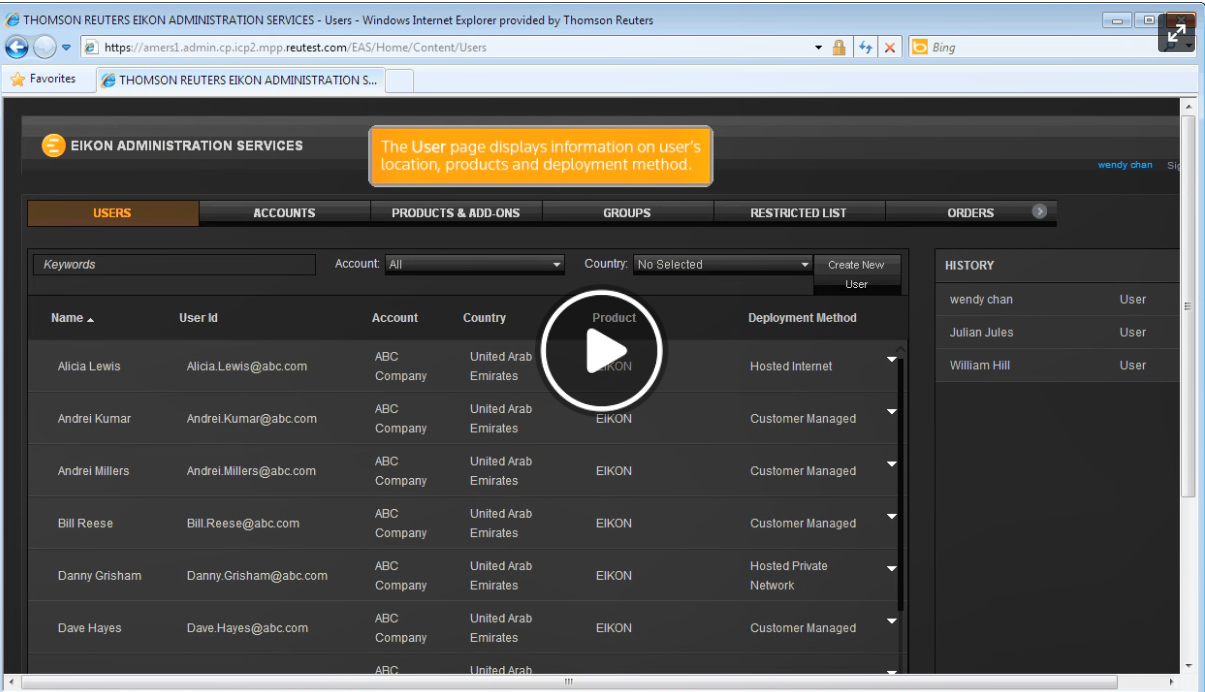Viewport: 1205px width, 692px height.
Task: Expand the Bill Reese row arrow
Action: coord(891,516)
